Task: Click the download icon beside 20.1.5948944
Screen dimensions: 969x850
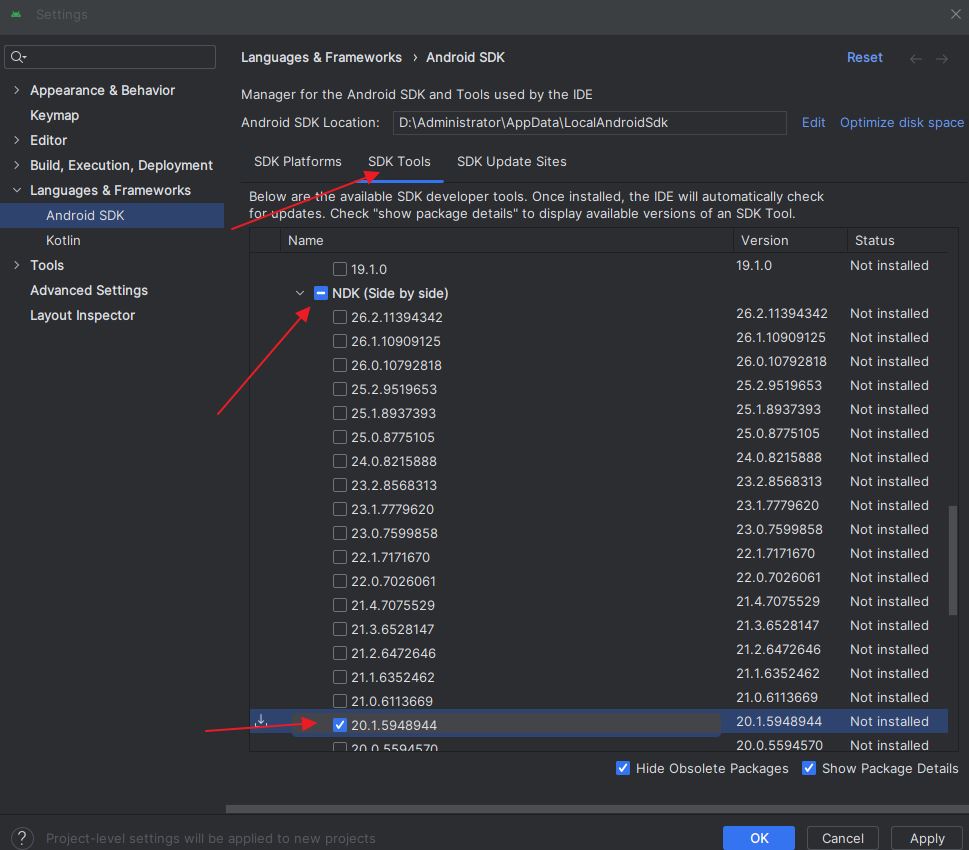Action: [261, 721]
